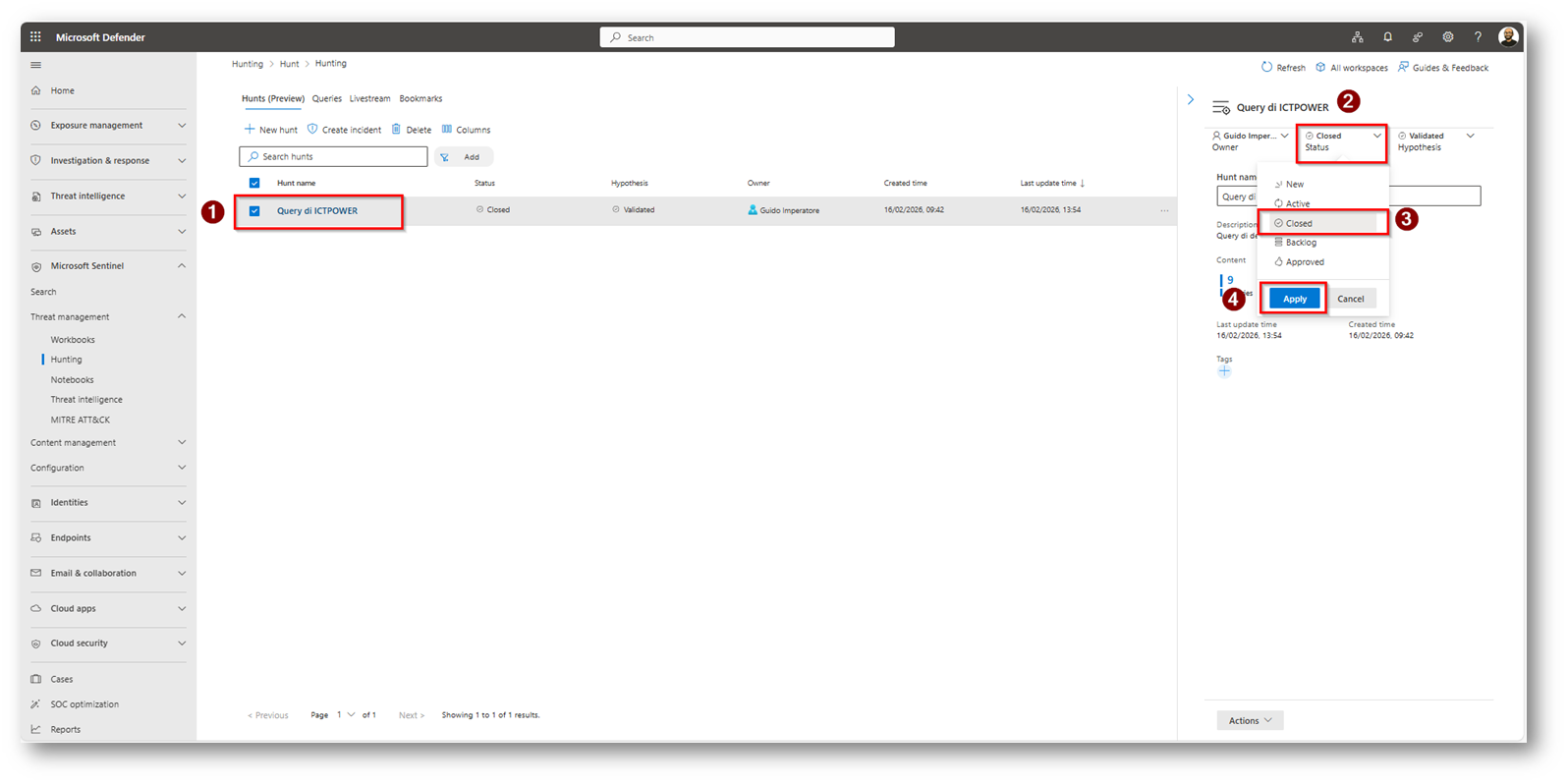The width and height of the screenshot is (1568, 784).
Task: Switch to the Bookmarks tab
Action: pyautogui.click(x=420, y=98)
